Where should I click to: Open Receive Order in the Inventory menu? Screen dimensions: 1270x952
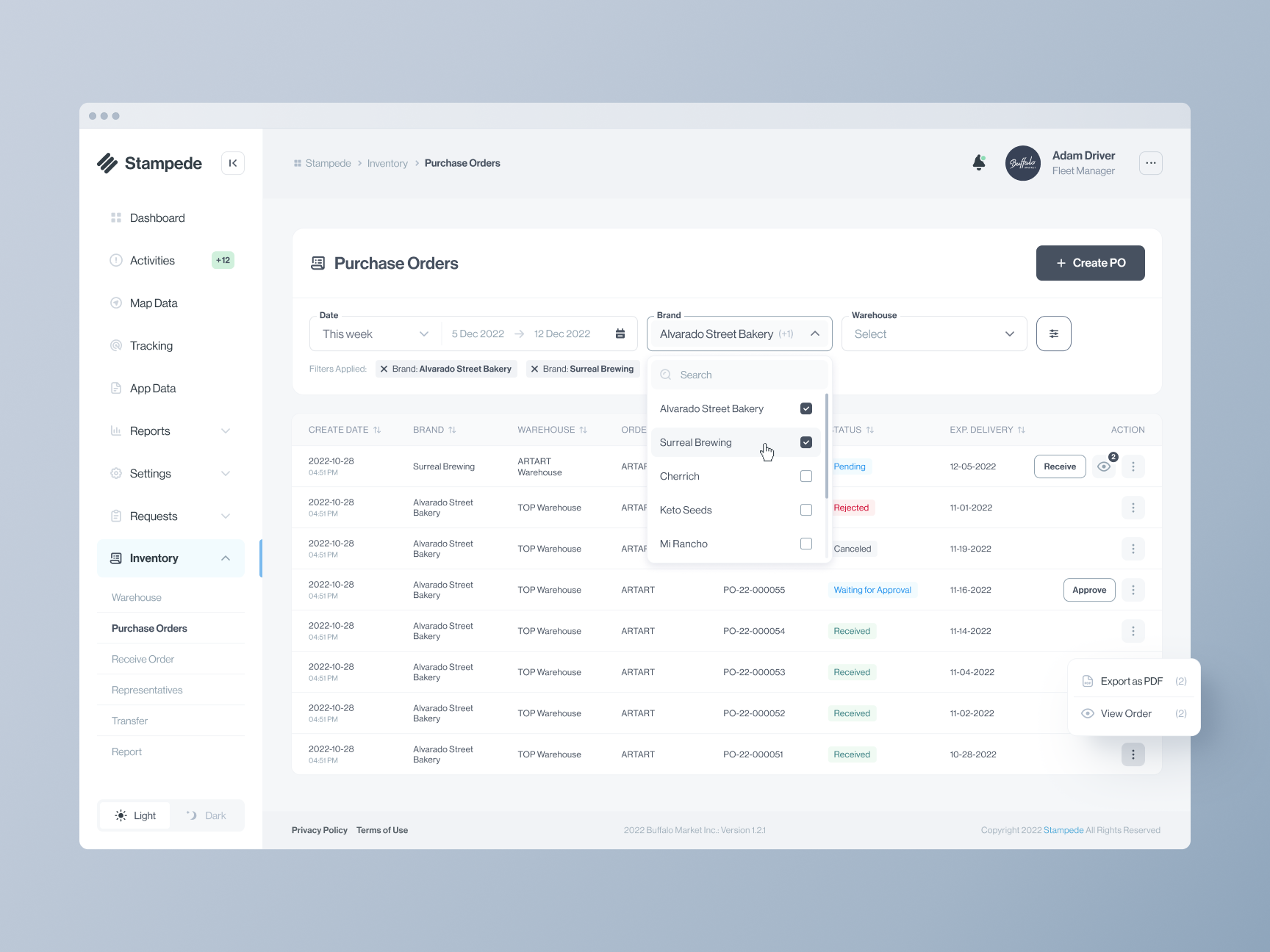coord(142,658)
